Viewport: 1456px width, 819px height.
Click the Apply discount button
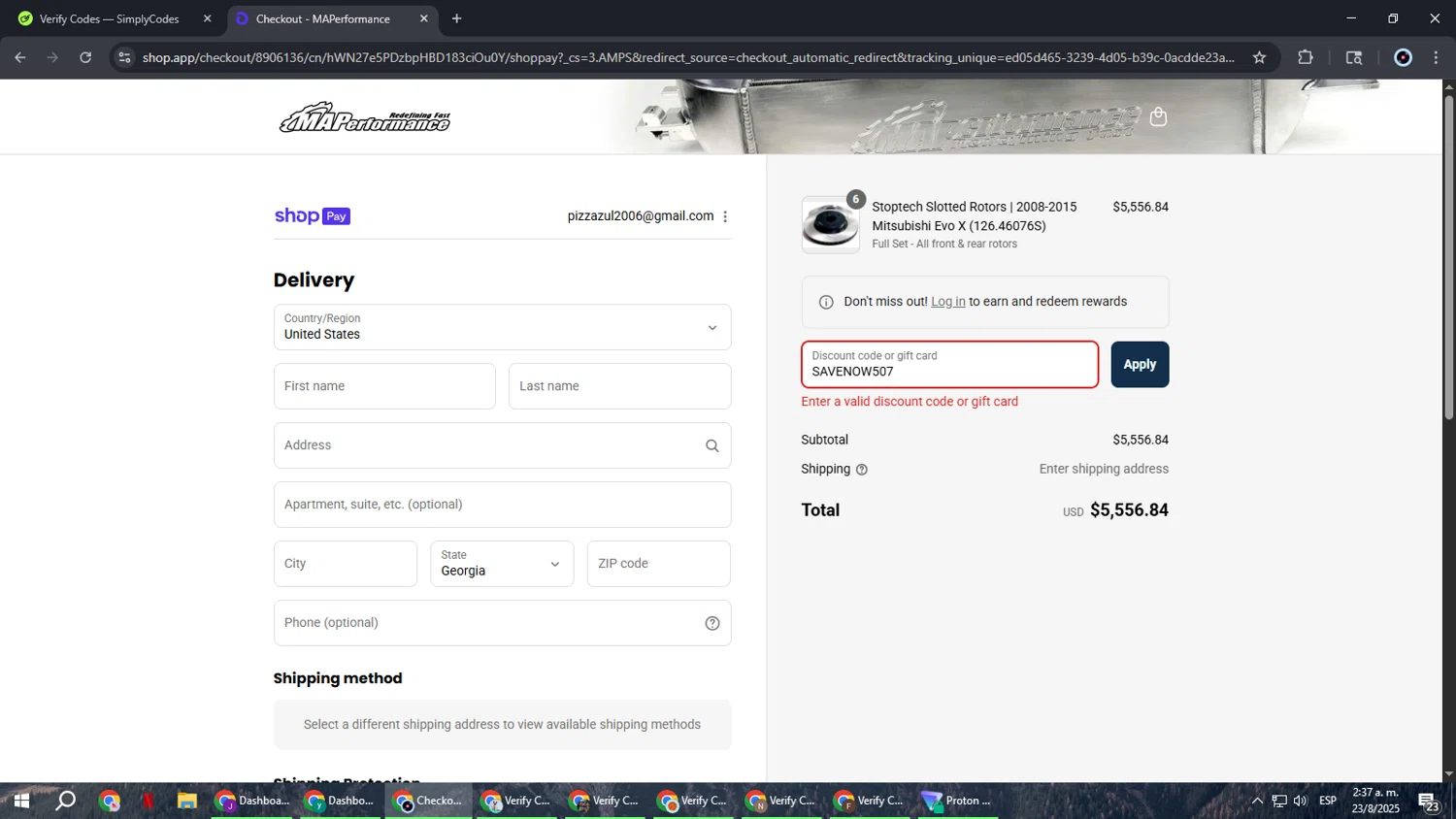(1140, 365)
